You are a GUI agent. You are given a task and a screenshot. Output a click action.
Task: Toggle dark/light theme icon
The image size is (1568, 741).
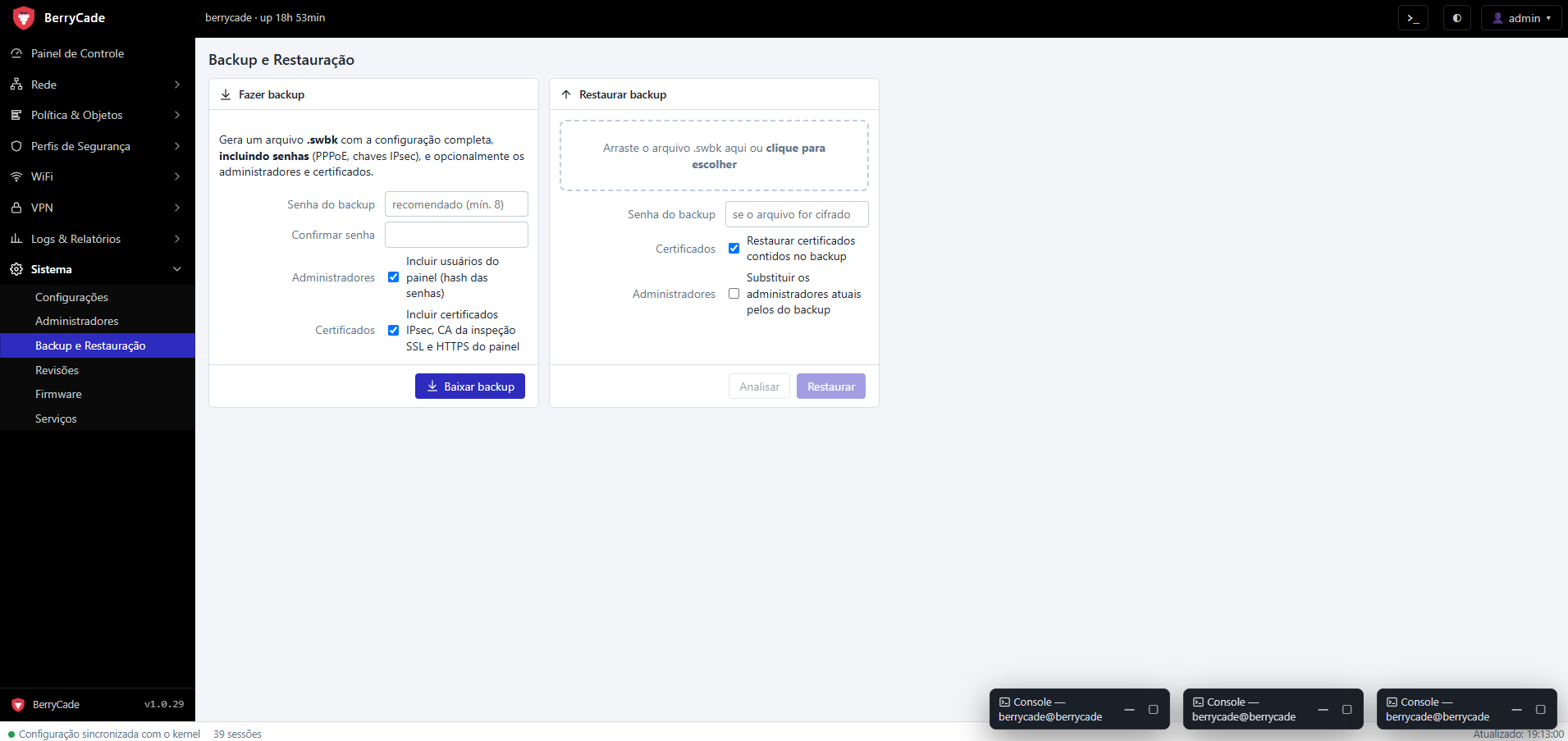(1457, 18)
